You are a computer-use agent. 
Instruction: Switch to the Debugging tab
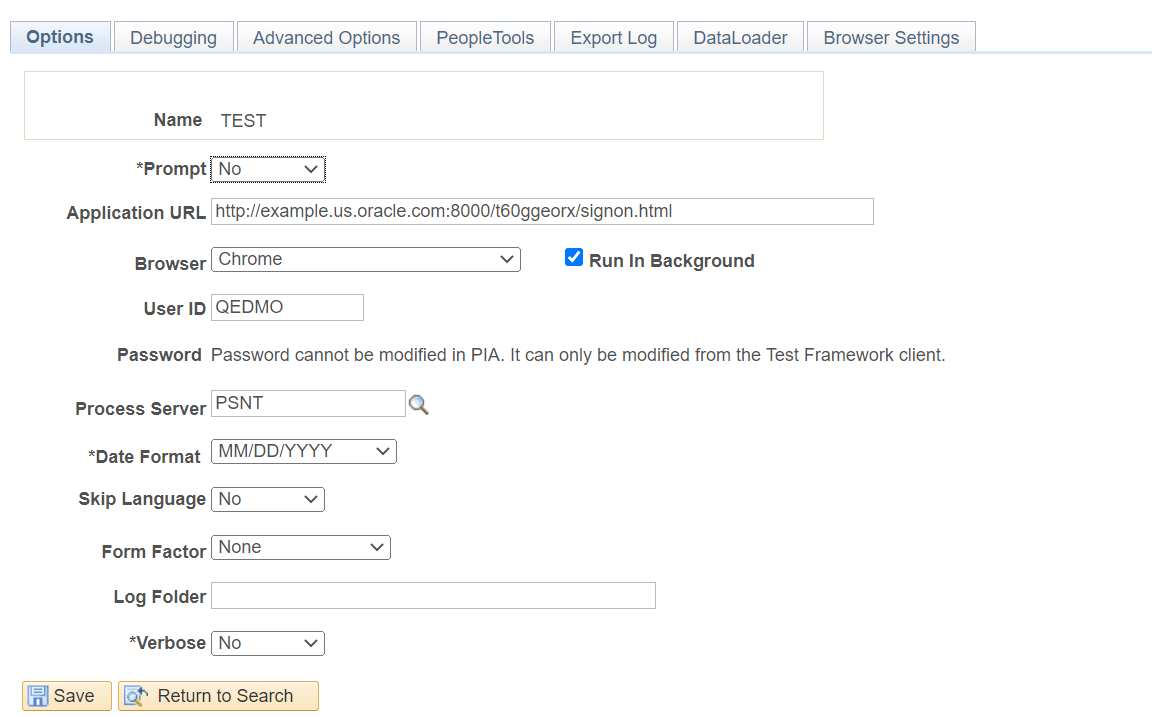[173, 37]
